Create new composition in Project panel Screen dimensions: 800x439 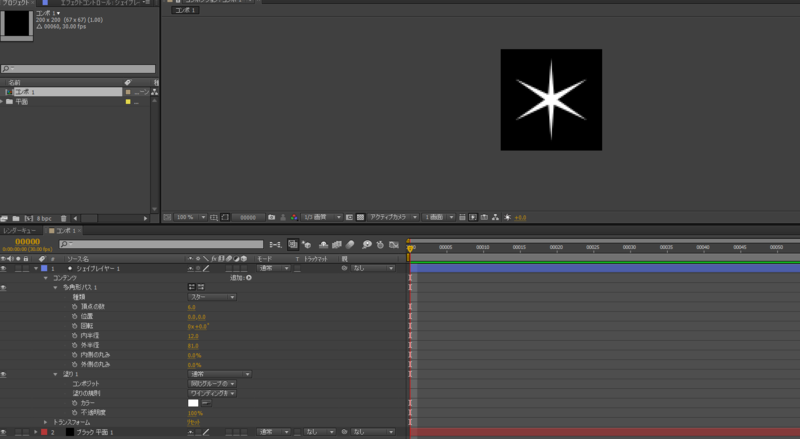29,218
